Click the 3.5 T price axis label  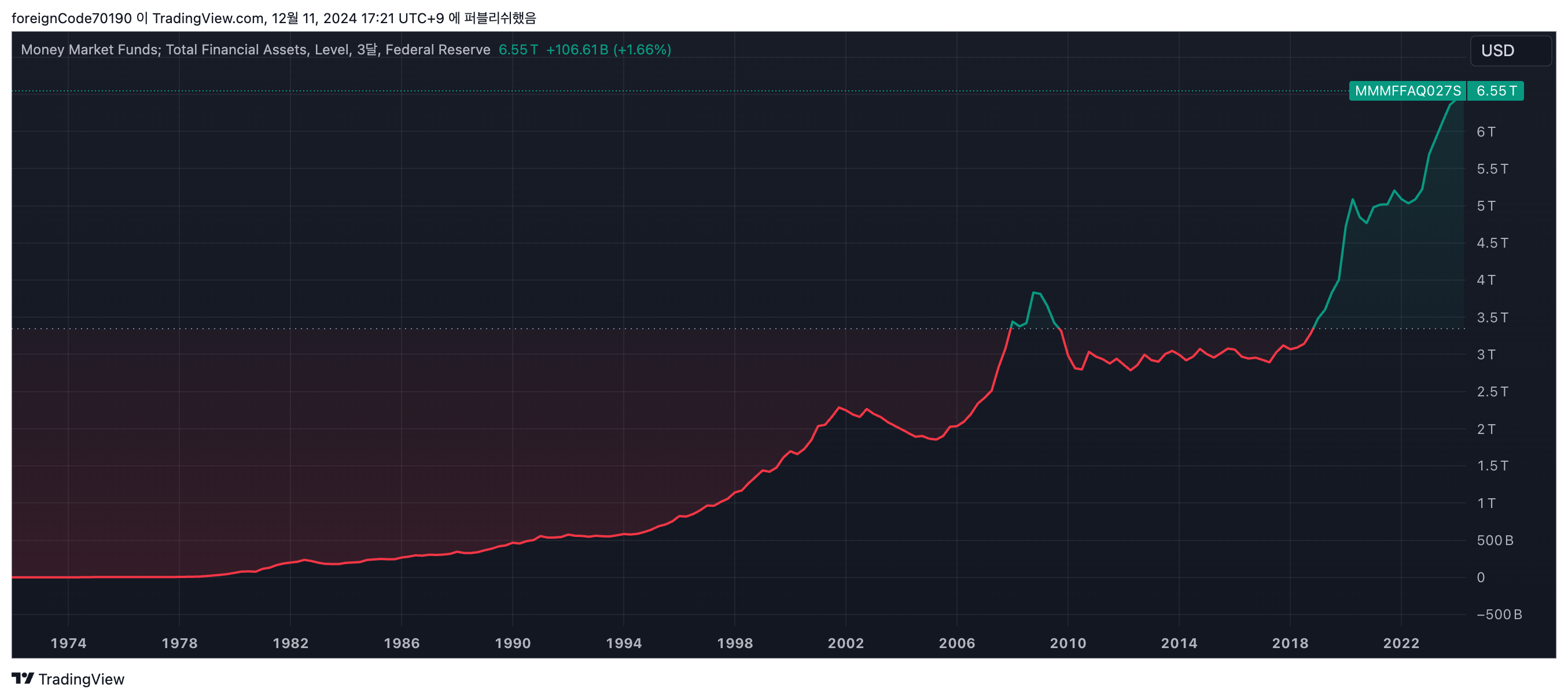(1493, 317)
